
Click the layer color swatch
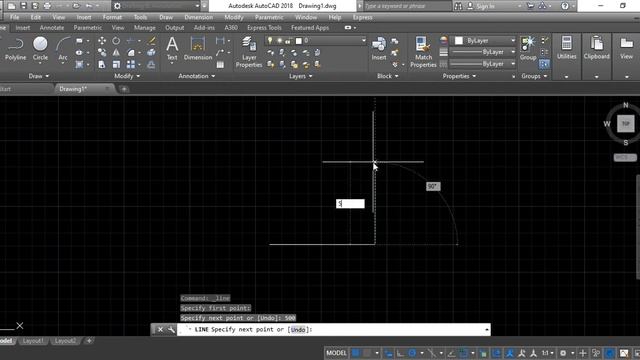(x=298, y=40)
